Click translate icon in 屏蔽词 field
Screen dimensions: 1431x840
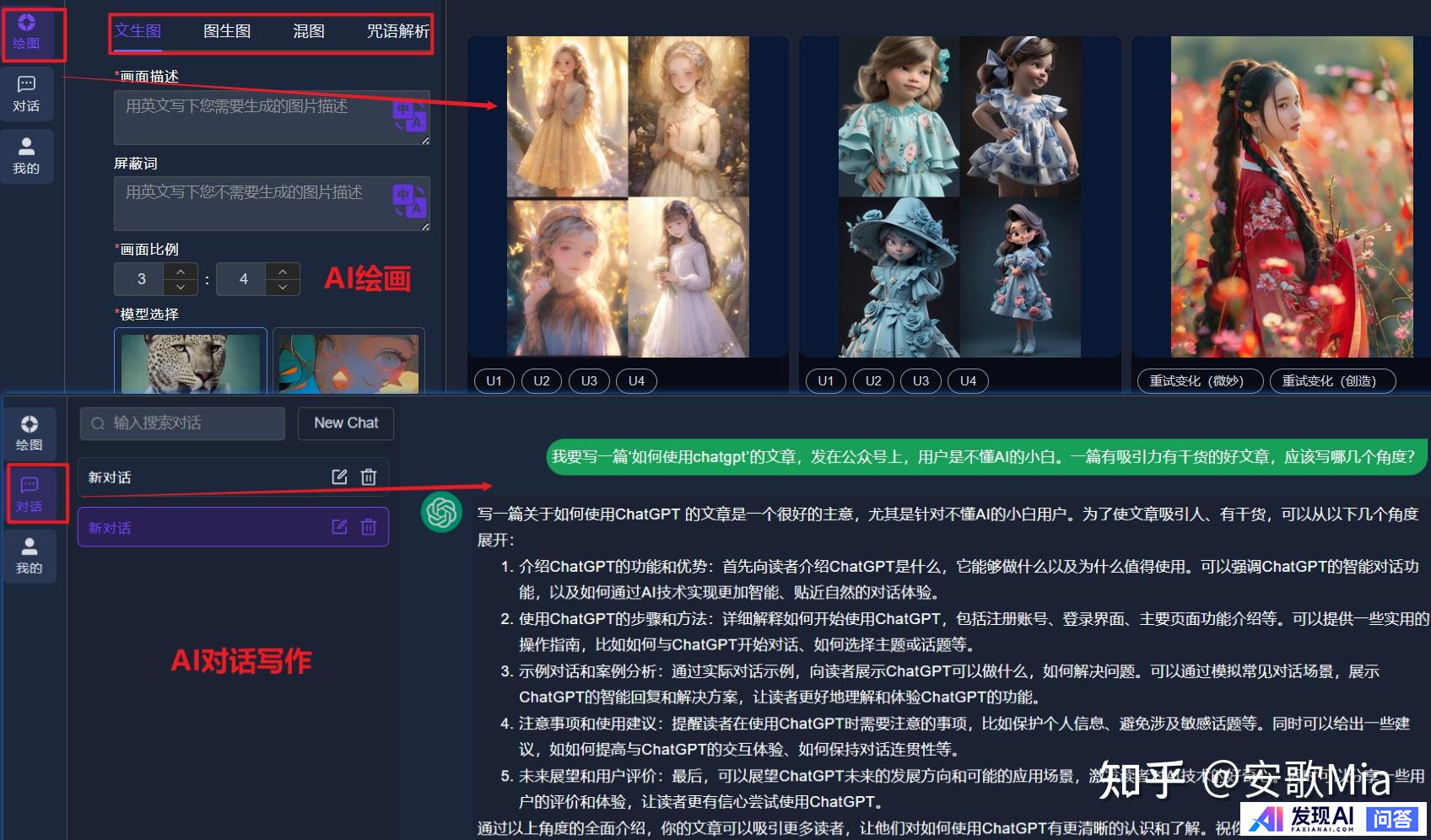(x=408, y=202)
